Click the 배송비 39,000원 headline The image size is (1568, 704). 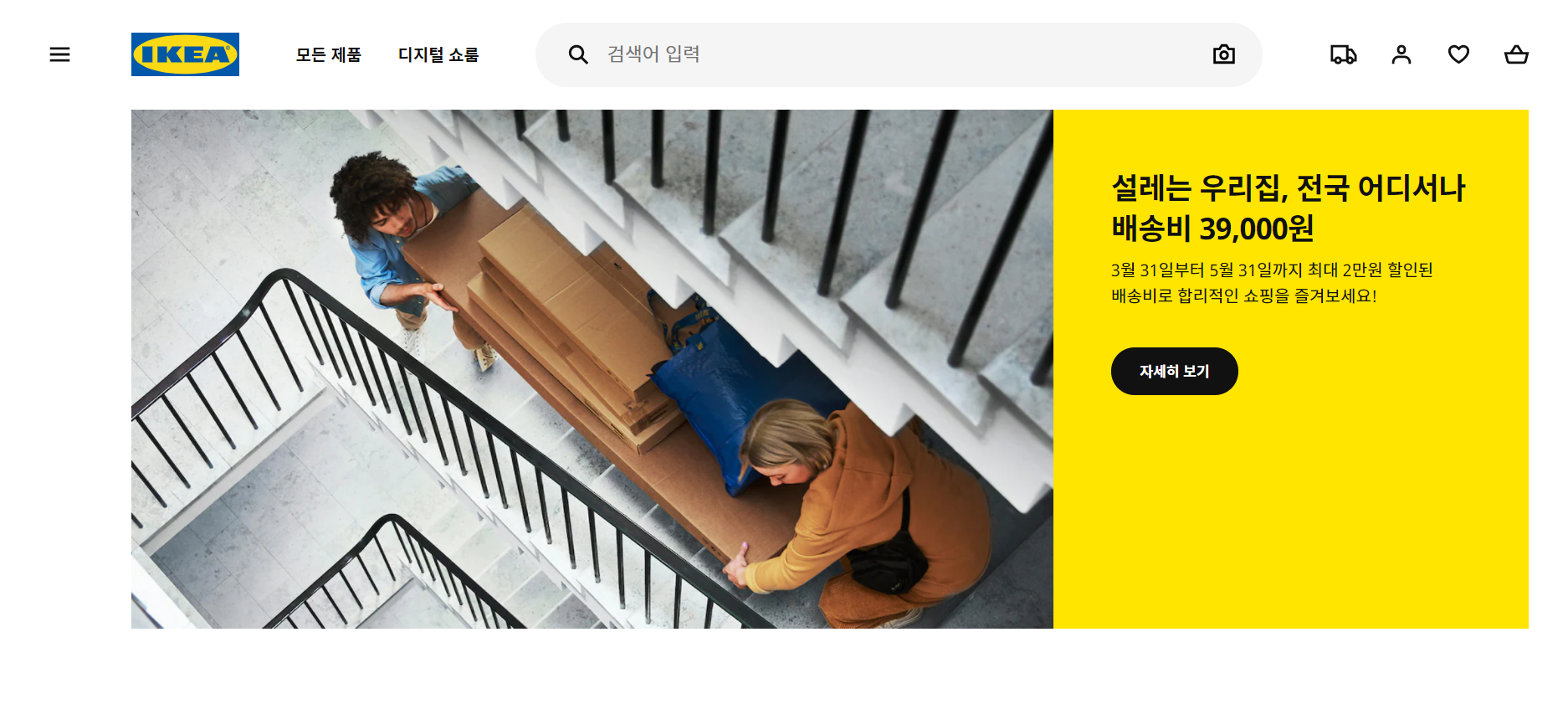click(1212, 228)
